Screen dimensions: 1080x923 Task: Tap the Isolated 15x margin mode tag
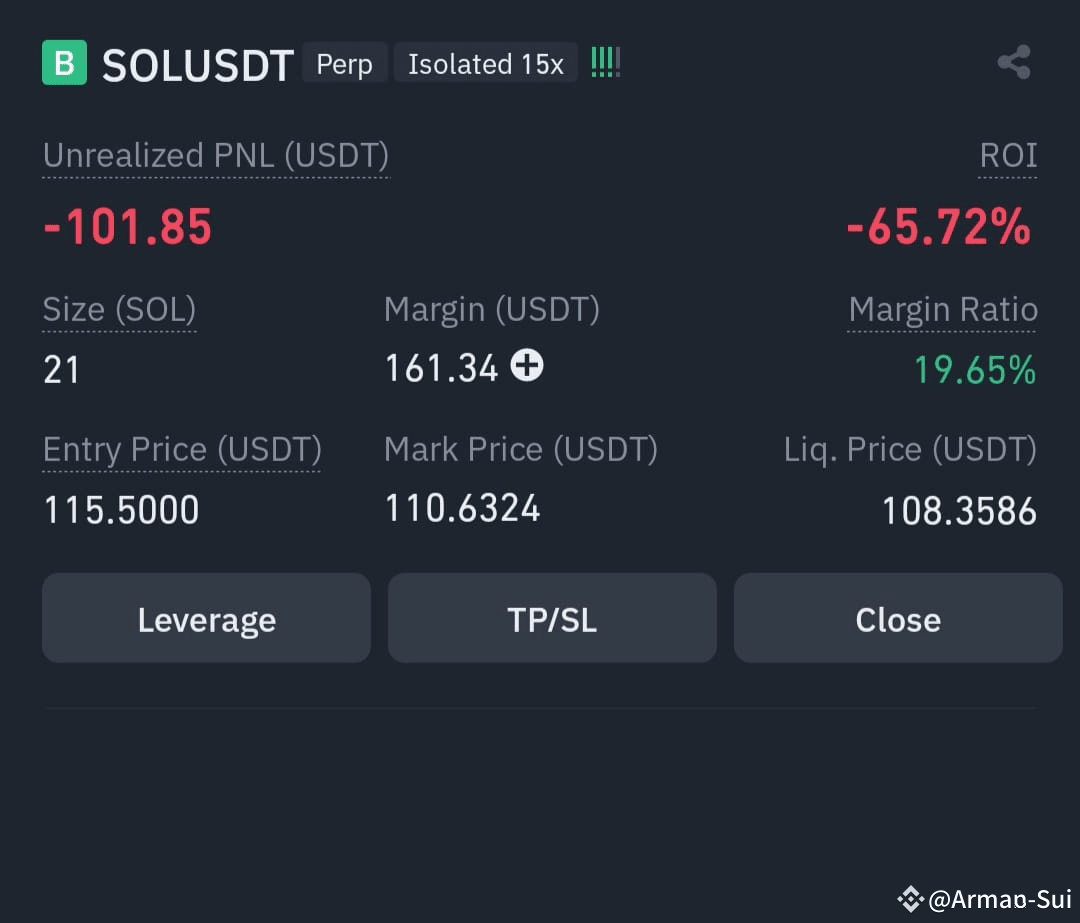tap(486, 64)
